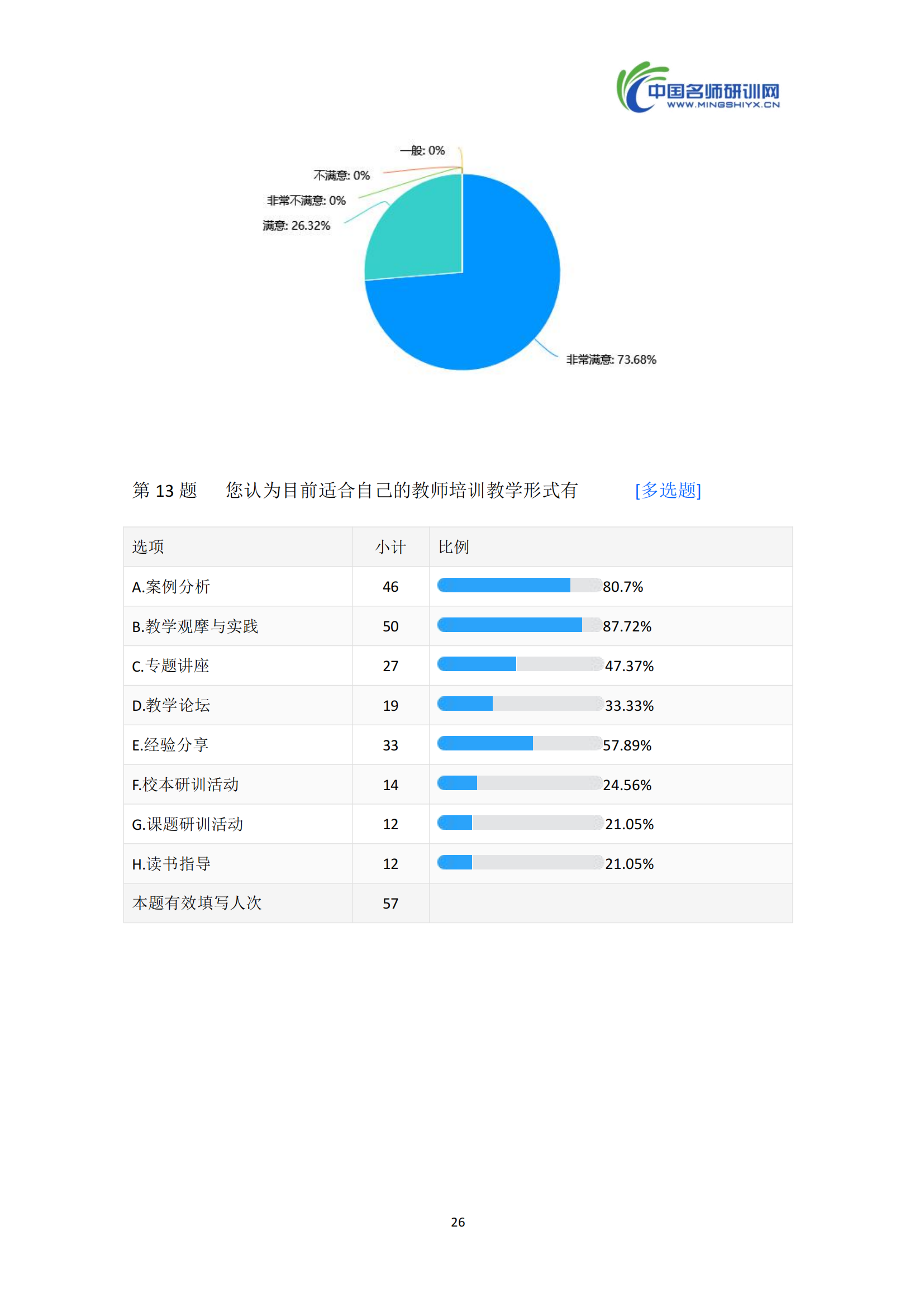Click the percentage value 87.72%

[x=627, y=627]
